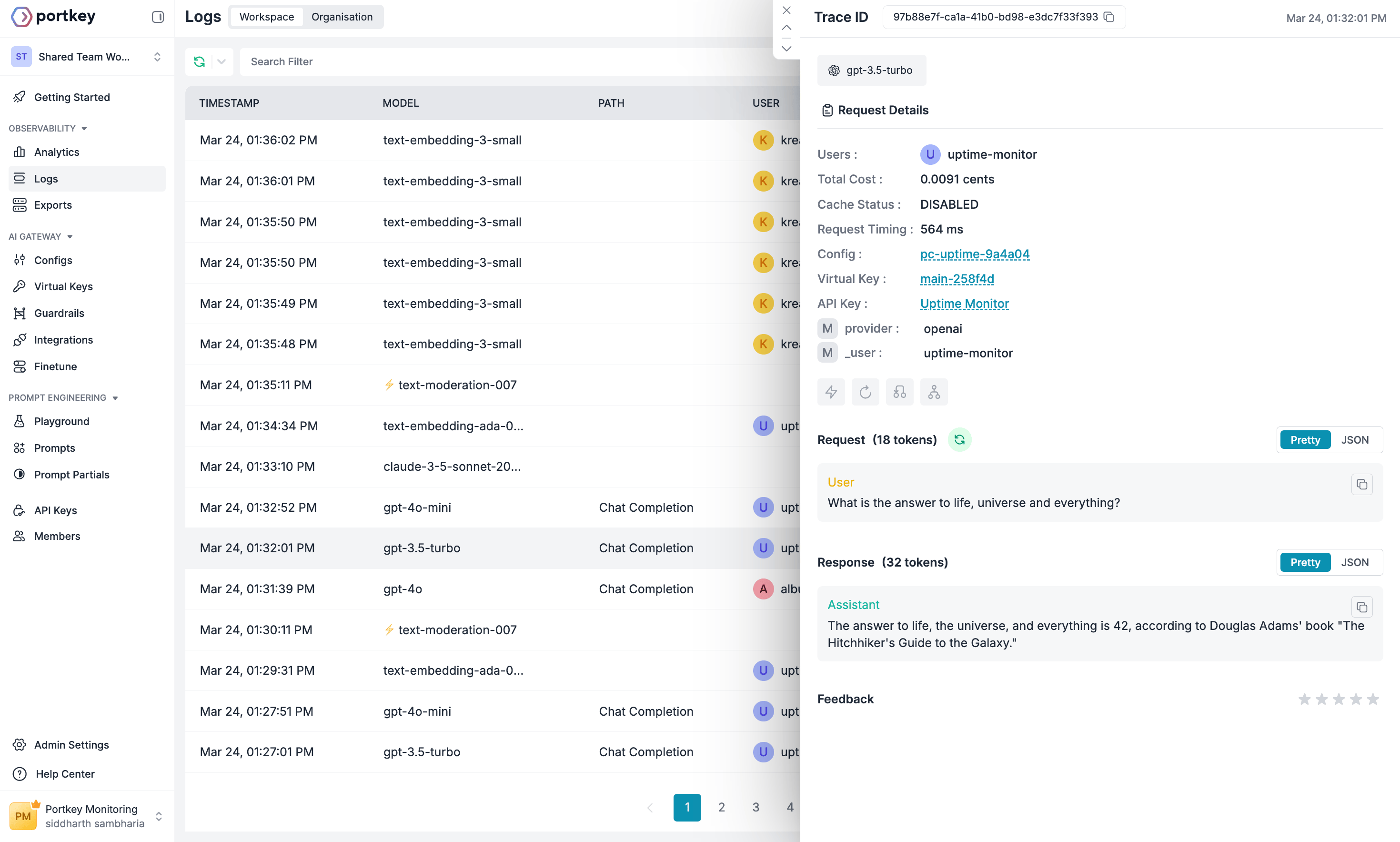The image size is (1400, 842).
Task: Click the TIMESTAMP column header
Action: [x=229, y=103]
